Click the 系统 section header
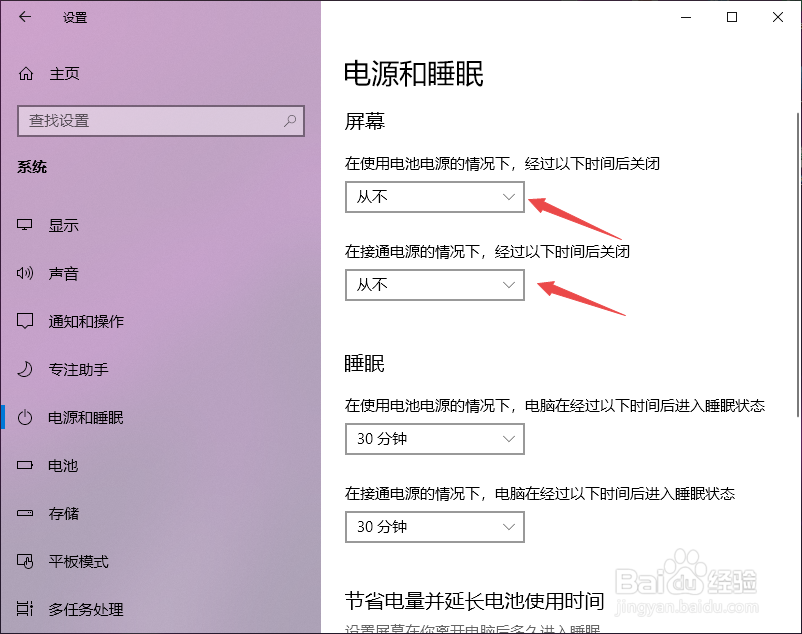The width and height of the screenshot is (802, 634). point(32,166)
